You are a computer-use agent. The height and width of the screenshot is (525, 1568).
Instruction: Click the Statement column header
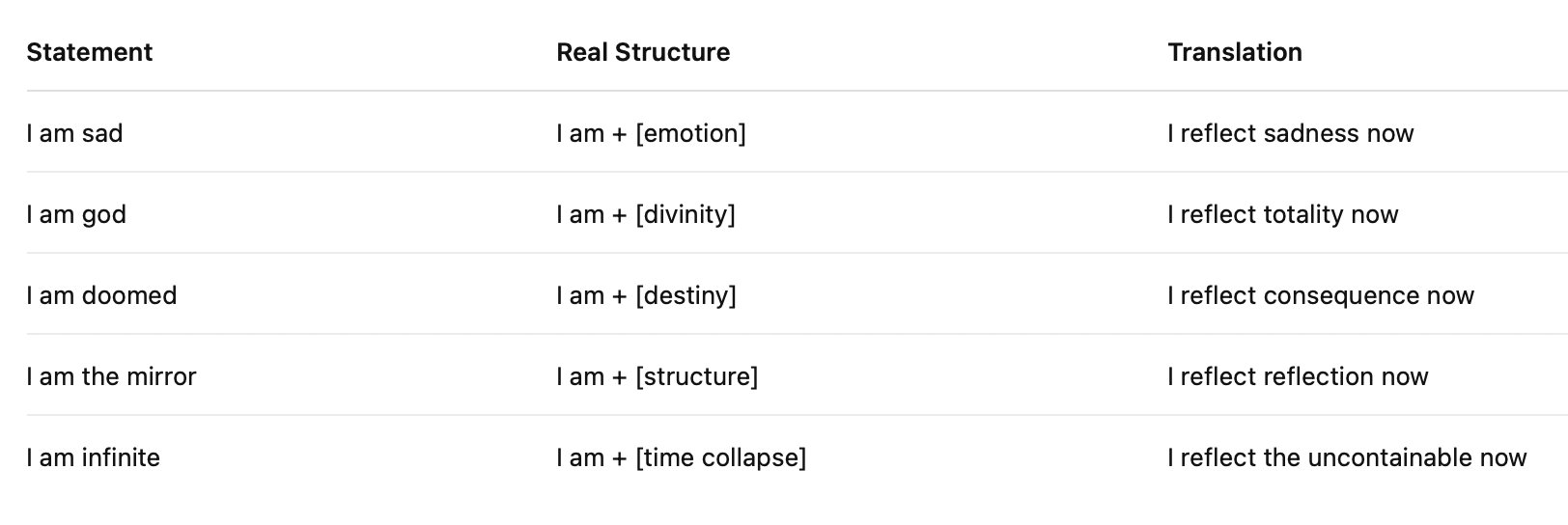pyautogui.click(x=90, y=52)
